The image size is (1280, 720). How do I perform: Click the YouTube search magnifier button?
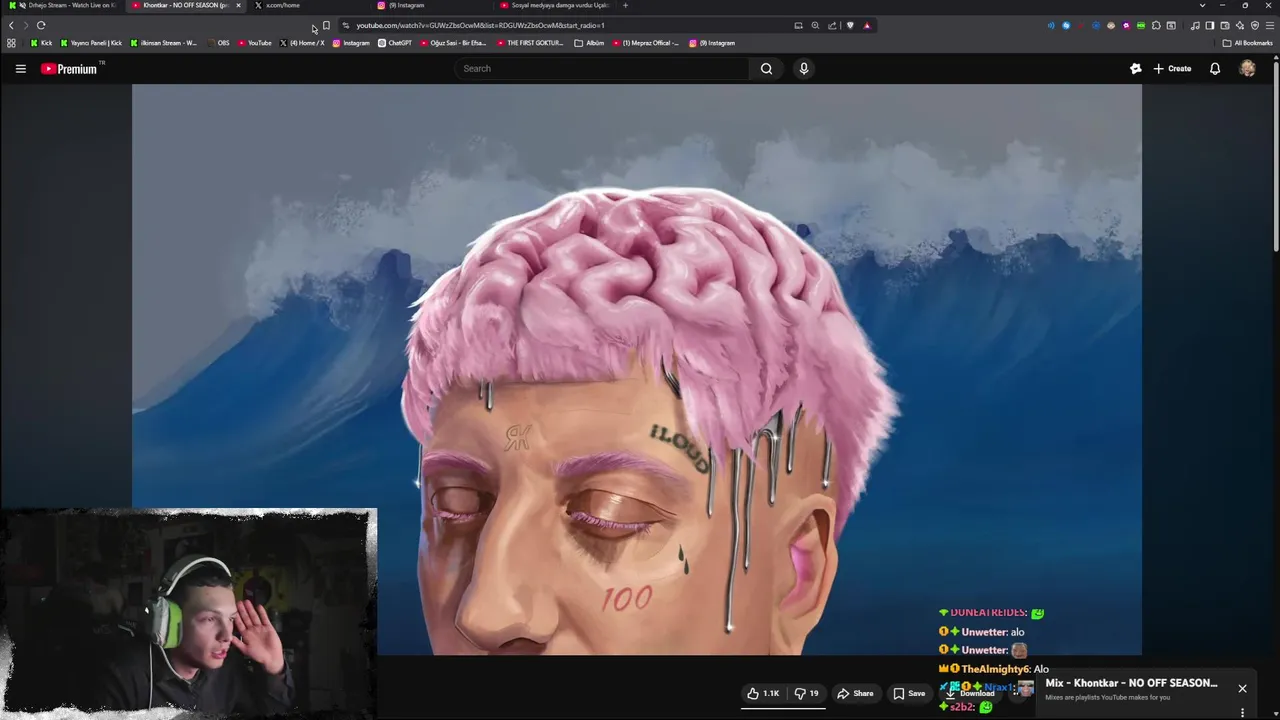(766, 69)
